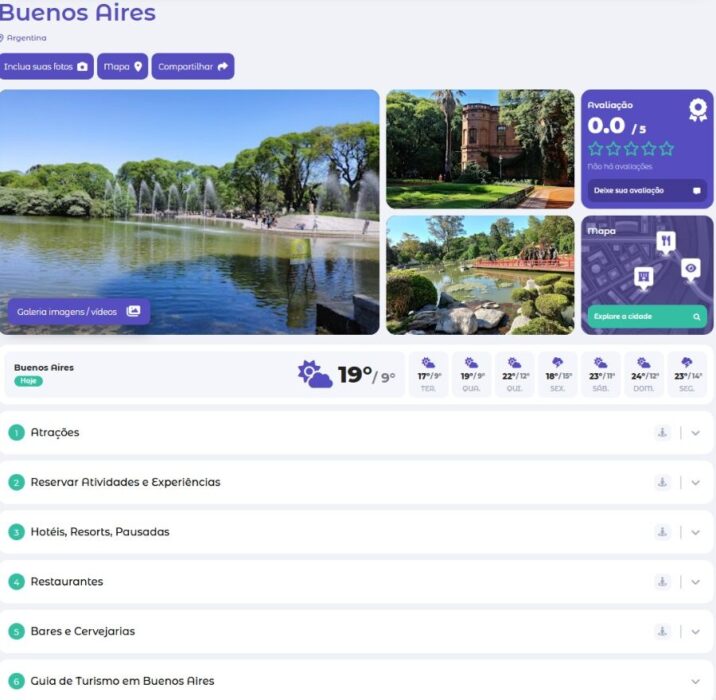Click the shop pin on the map
This screenshot has width=716, height=700.
643,277
